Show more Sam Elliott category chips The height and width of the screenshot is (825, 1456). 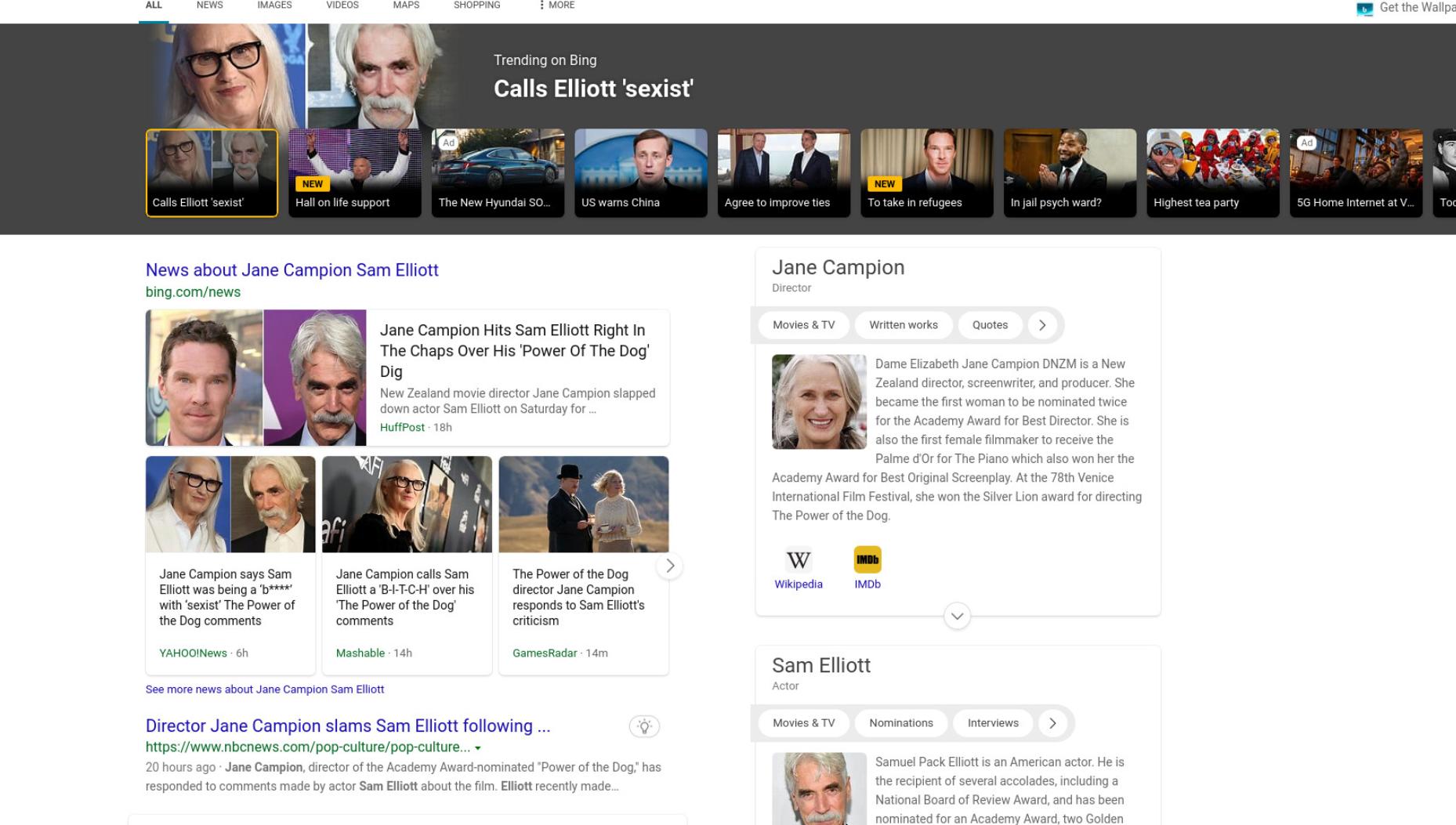point(1052,723)
